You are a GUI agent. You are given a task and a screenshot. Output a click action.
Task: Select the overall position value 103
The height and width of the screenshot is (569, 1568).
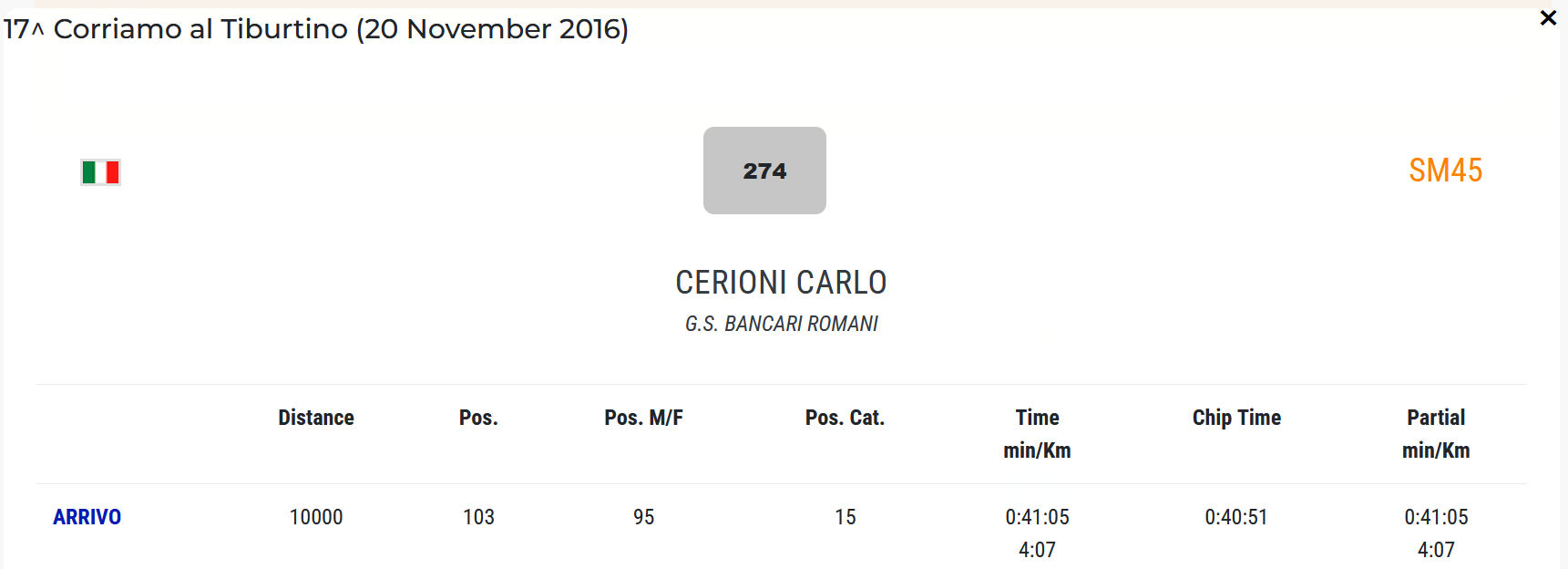[x=478, y=517]
